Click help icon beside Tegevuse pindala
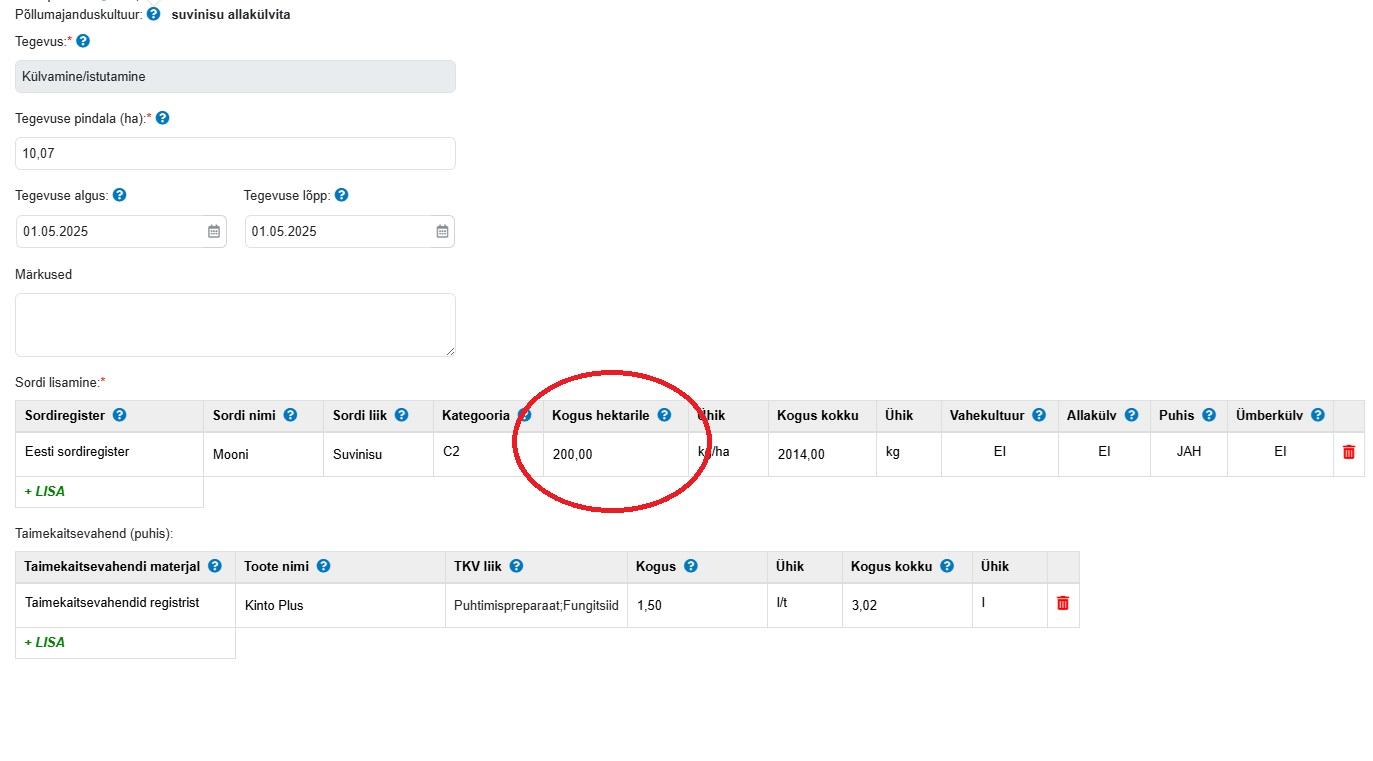The width and height of the screenshot is (1373, 761). click(x=163, y=118)
